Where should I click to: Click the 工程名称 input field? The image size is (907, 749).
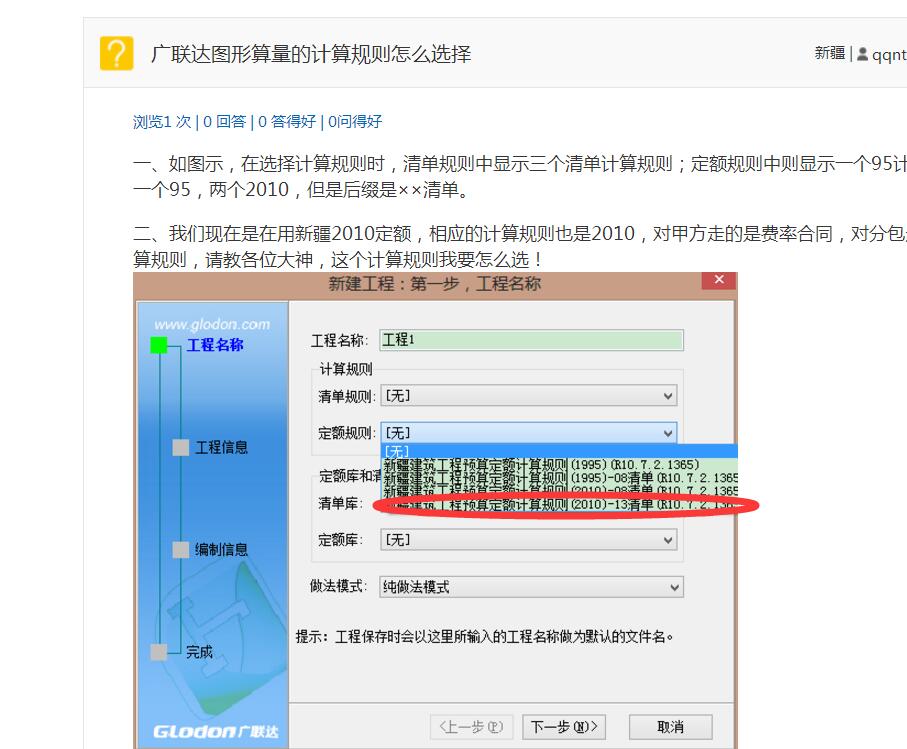[531, 340]
